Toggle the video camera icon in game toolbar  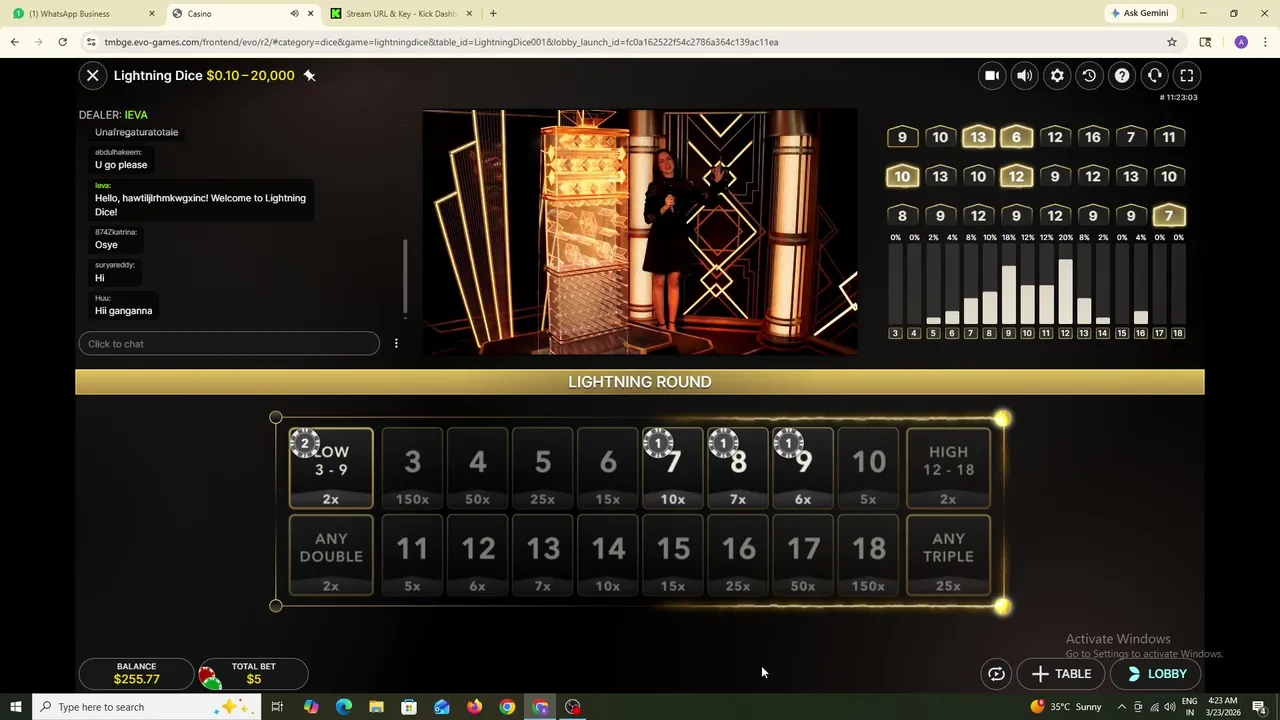pos(991,75)
